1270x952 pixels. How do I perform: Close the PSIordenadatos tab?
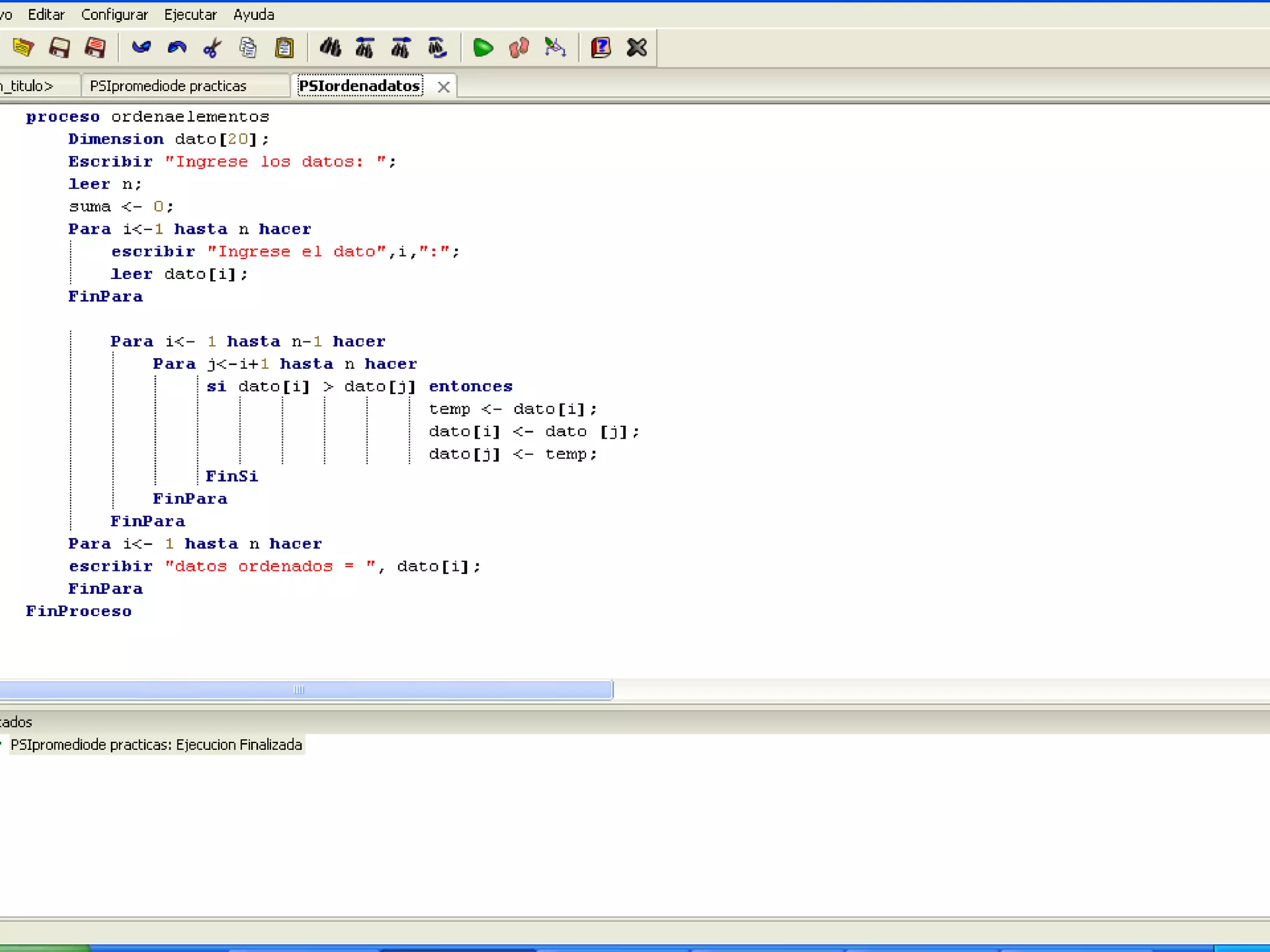click(443, 87)
